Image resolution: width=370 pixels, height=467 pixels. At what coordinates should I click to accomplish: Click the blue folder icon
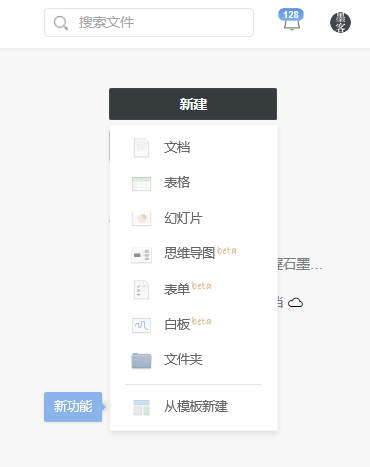click(141, 360)
